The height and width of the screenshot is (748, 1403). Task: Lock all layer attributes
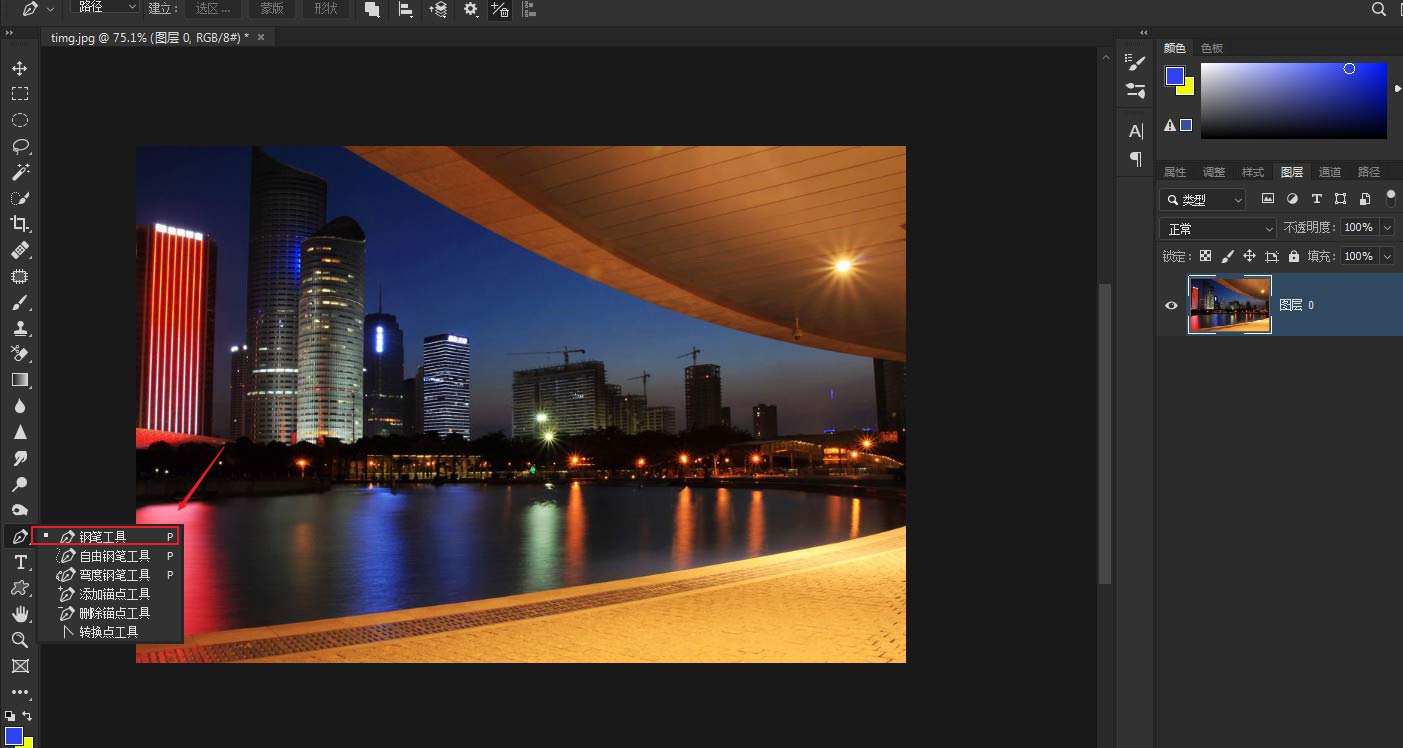tap(1294, 256)
